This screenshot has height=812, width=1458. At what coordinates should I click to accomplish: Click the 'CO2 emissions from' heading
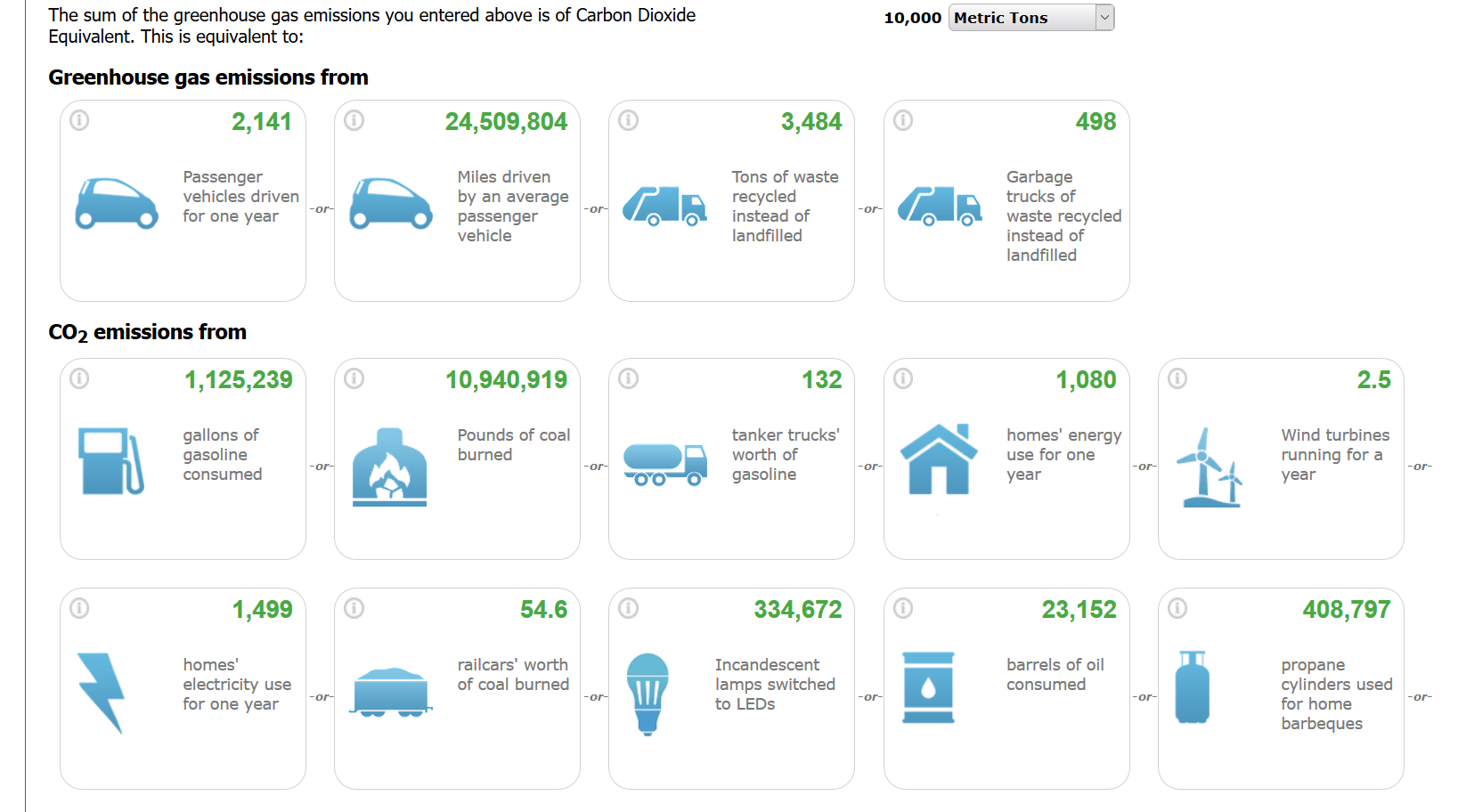148,333
